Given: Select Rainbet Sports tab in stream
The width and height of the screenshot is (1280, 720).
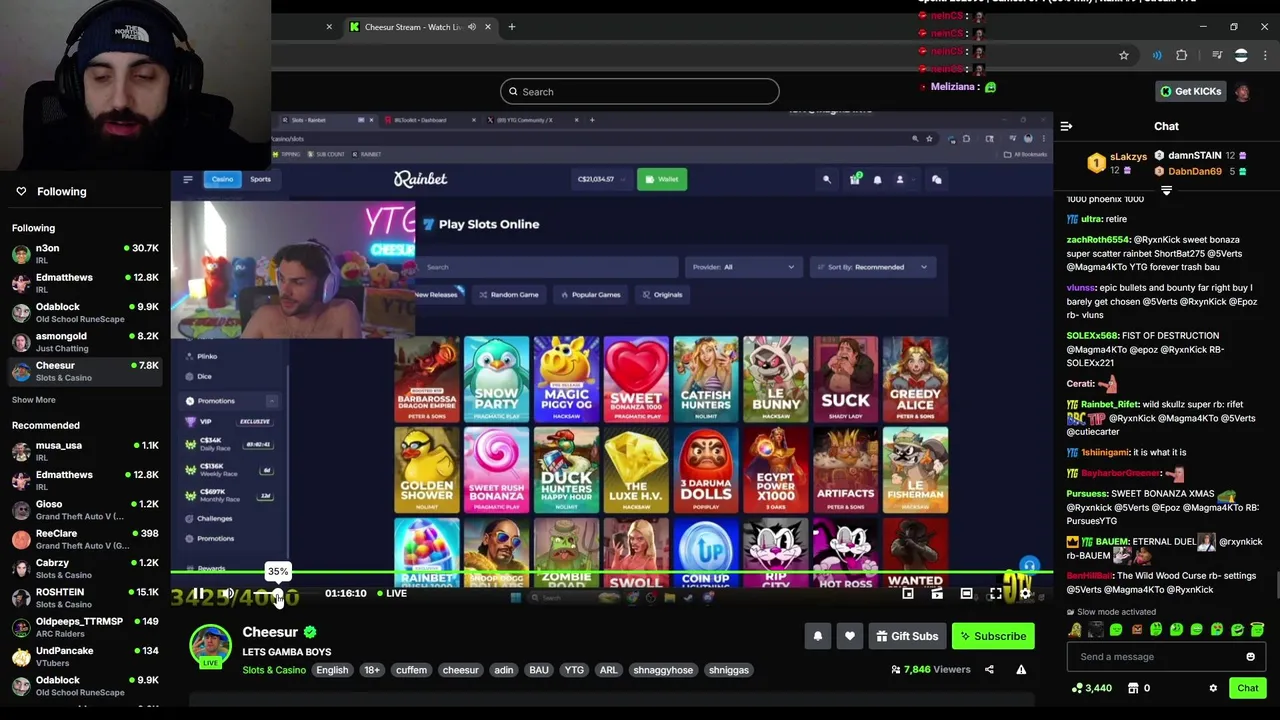Looking at the screenshot, I should (260, 179).
